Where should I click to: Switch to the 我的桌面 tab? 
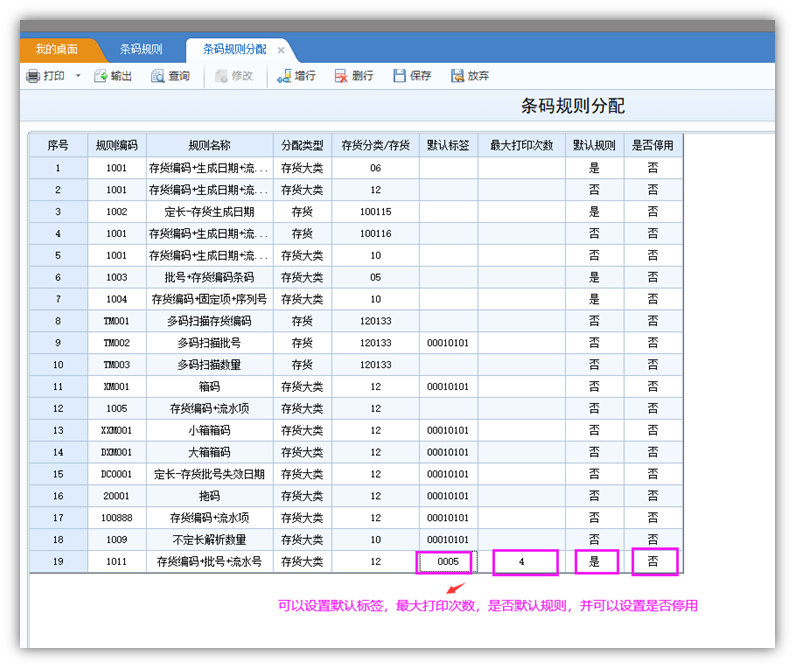point(56,49)
